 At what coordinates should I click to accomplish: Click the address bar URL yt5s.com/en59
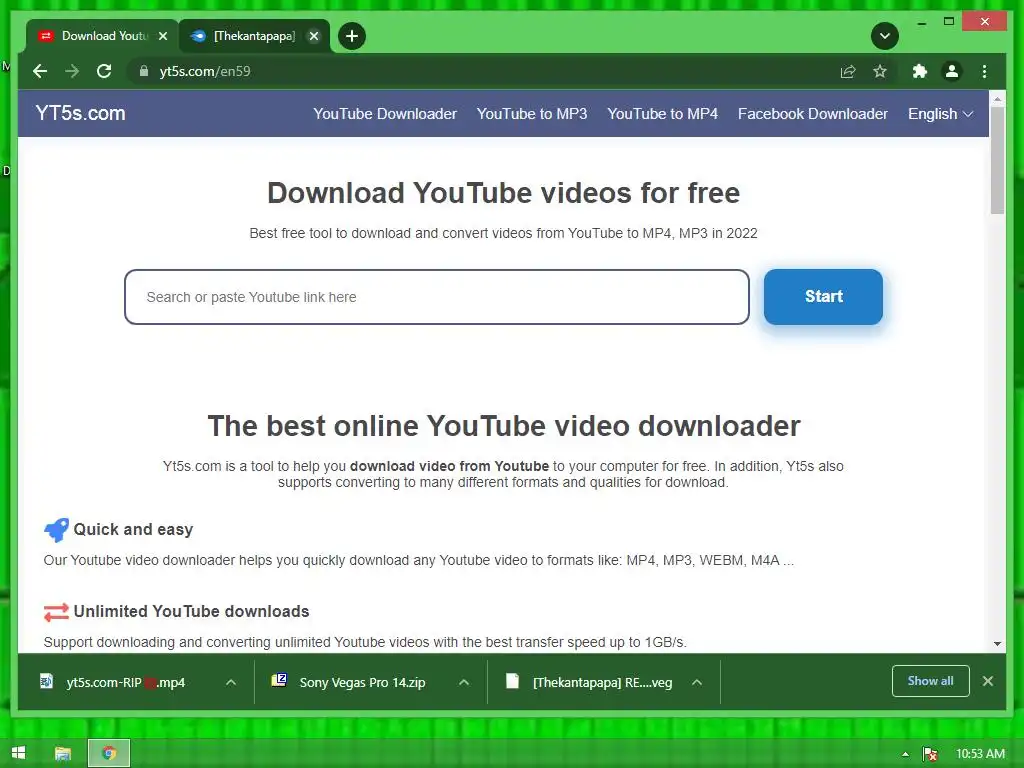pyautogui.click(x=205, y=71)
